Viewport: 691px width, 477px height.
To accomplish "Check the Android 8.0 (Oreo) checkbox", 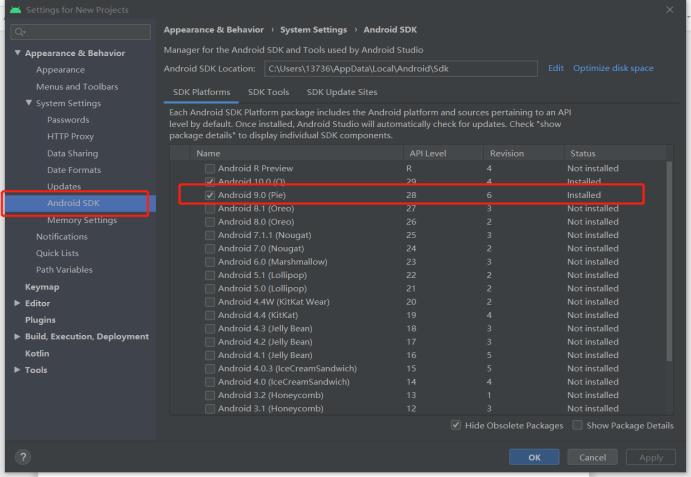I will [x=210, y=222].
